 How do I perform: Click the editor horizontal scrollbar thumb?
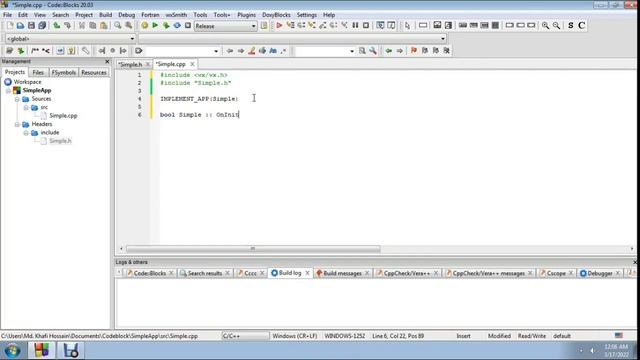point(253,249)
